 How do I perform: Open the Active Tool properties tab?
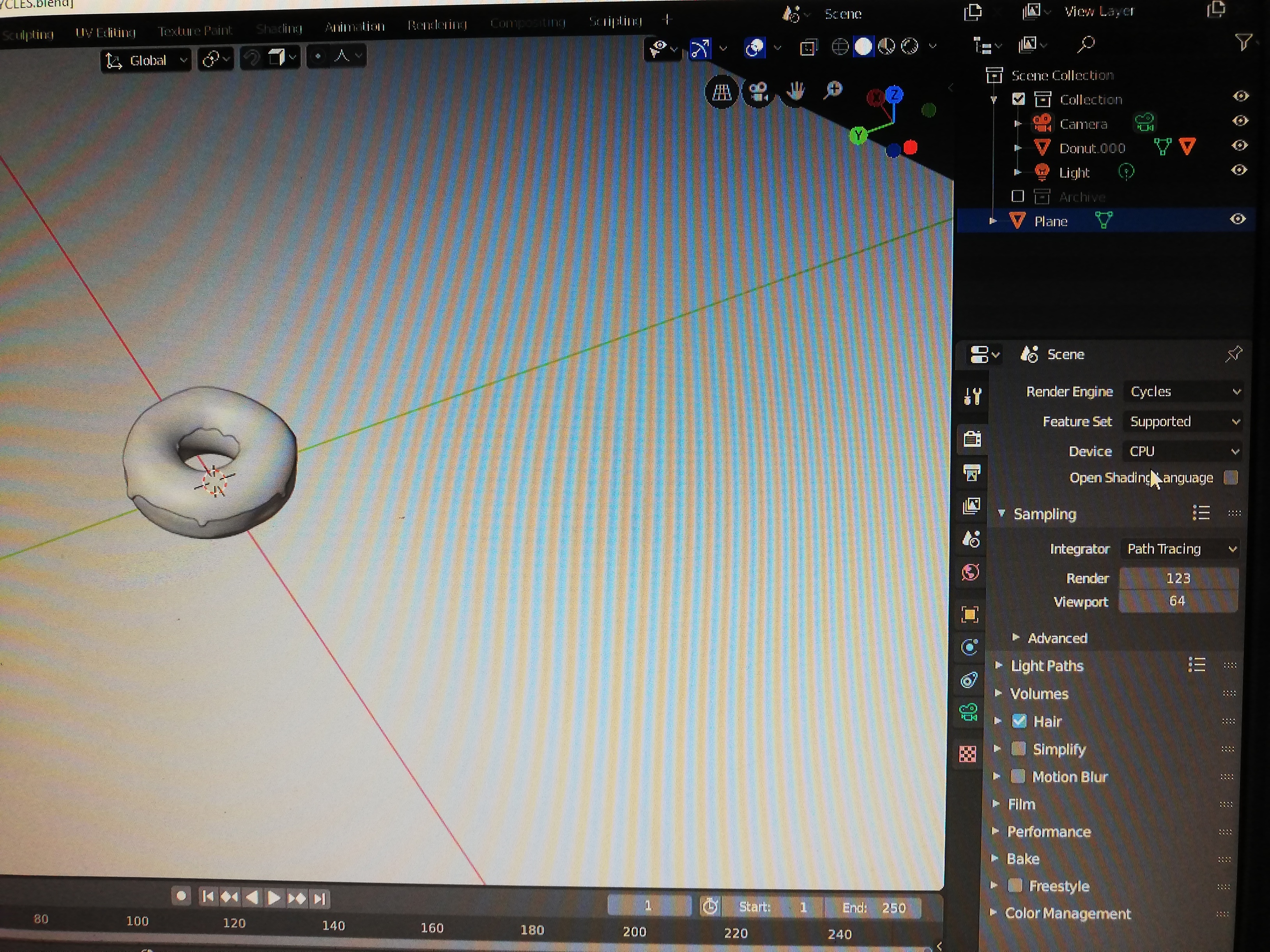click(x=973, y=396)
